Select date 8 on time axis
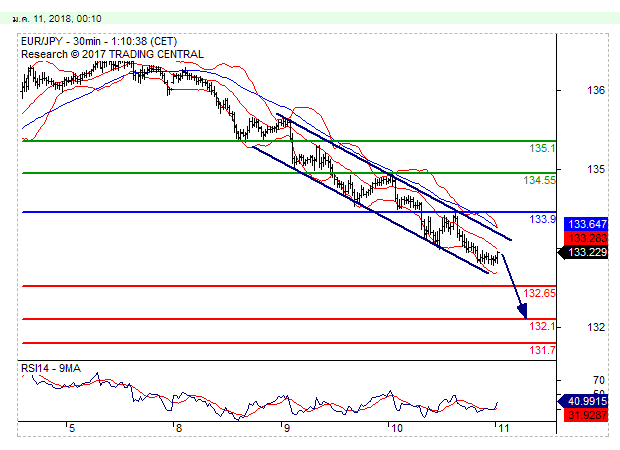Screen dimensions: 620x450 click(x=179, y=428)
